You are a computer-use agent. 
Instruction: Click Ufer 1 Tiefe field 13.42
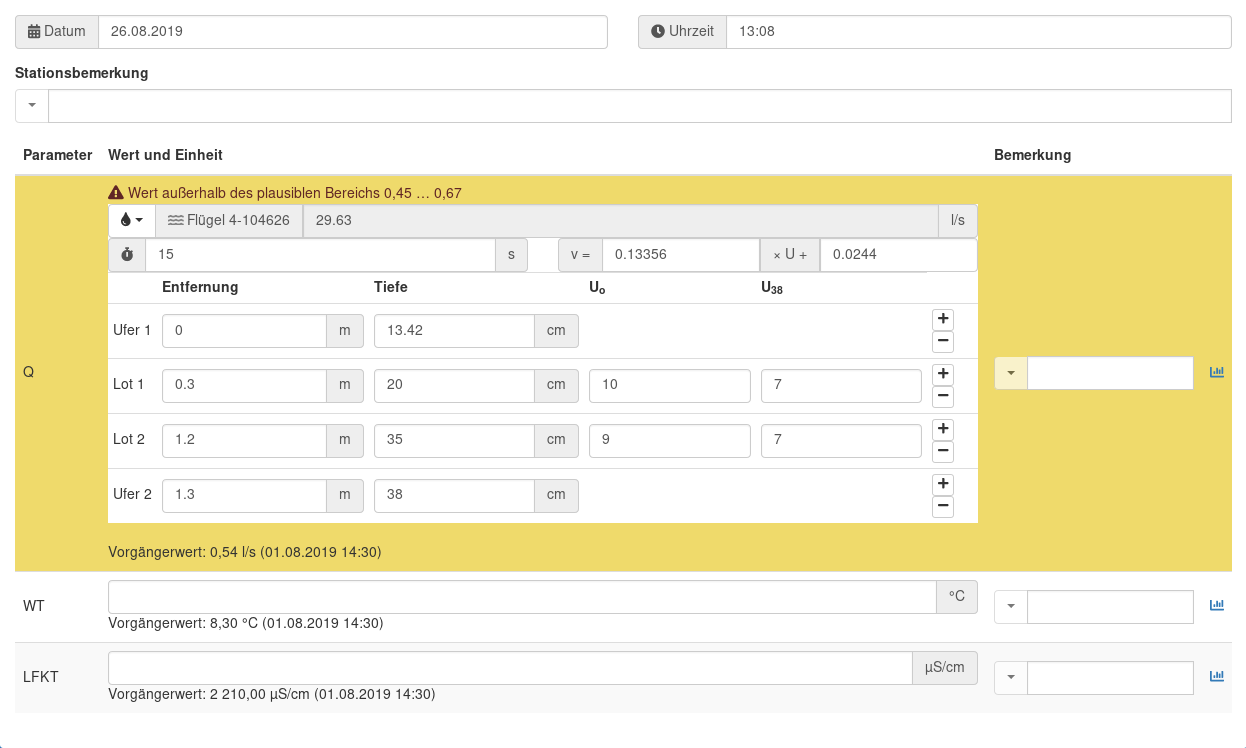455,331
